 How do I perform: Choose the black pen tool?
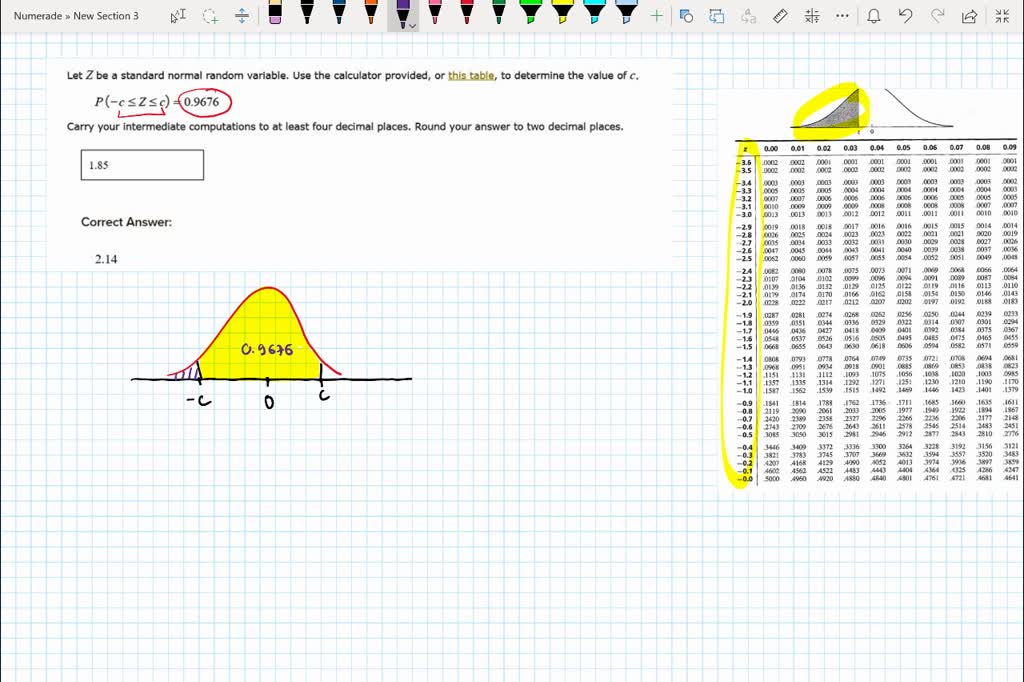point(307,15)
